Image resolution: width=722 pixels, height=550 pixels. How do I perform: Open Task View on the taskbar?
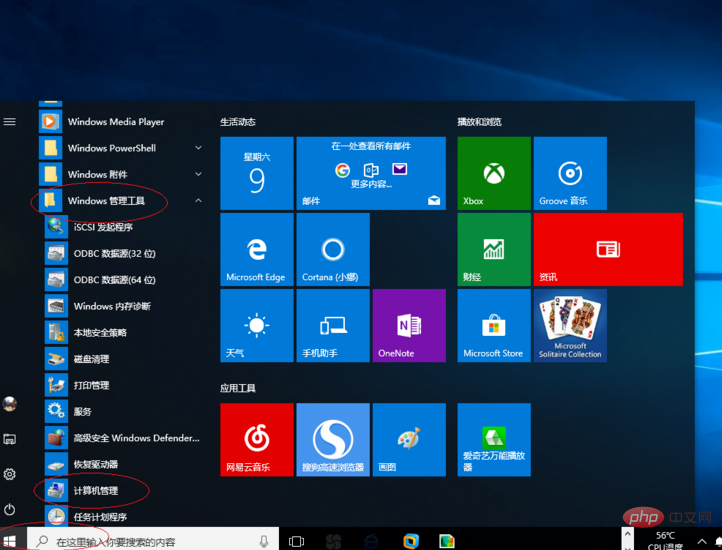(296, 541)
